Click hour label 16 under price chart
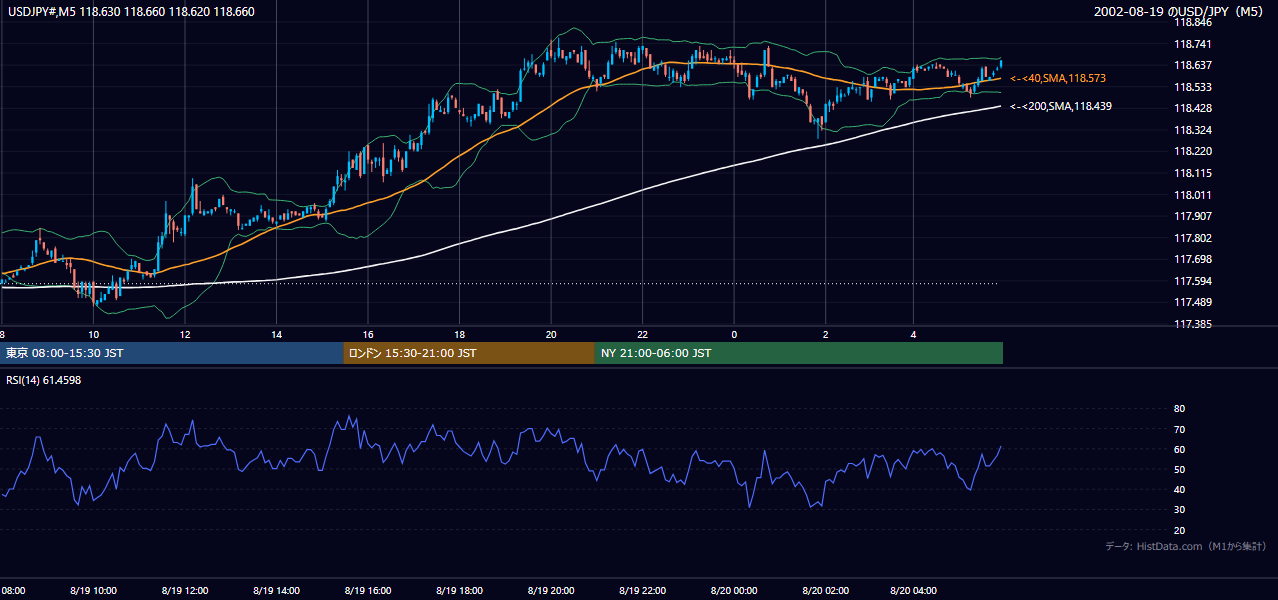This screenshot has height=600, width=1278. pos(368,334)
